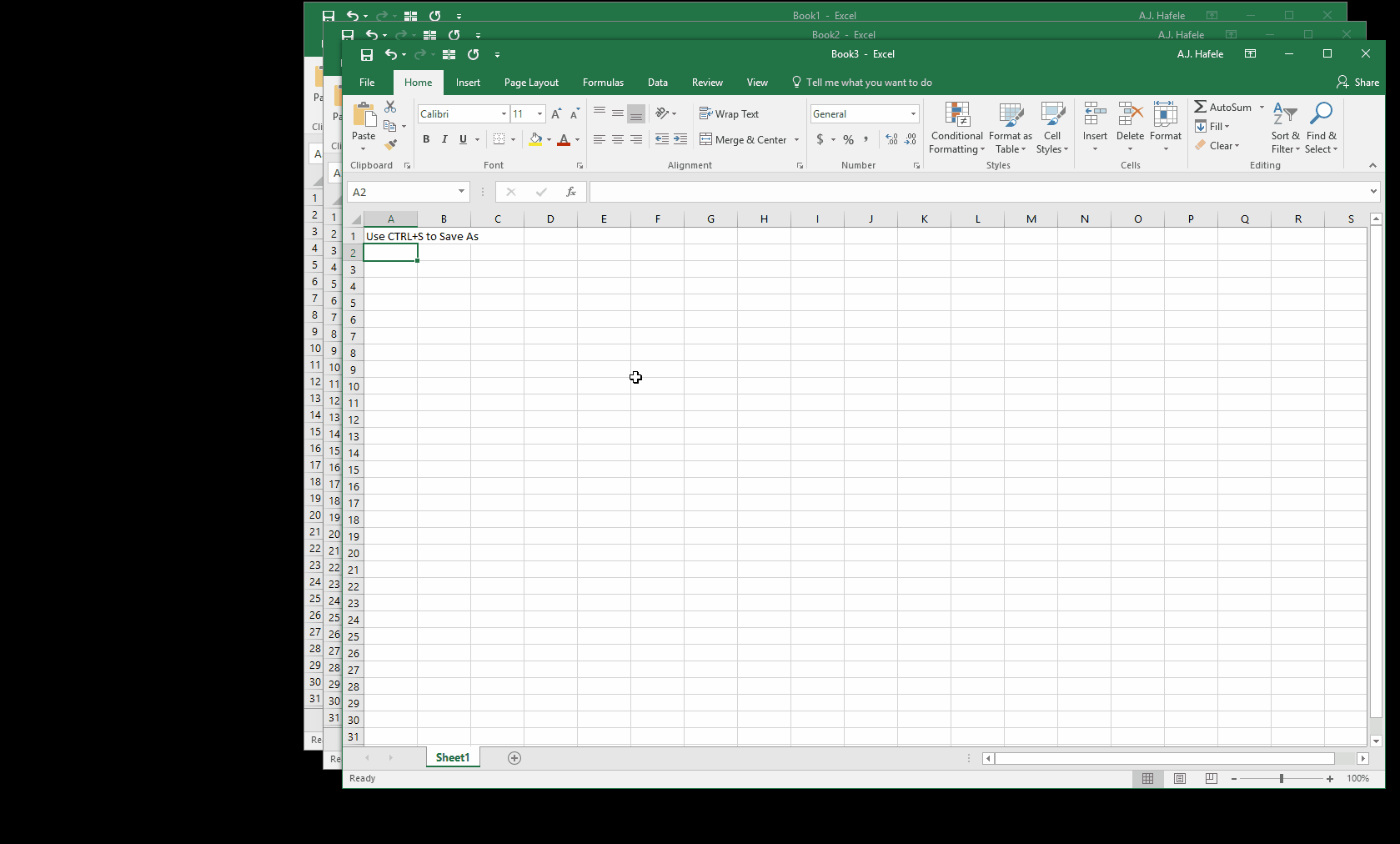Align text to the right
This screenshot has height=844, width=1400.
636,139
